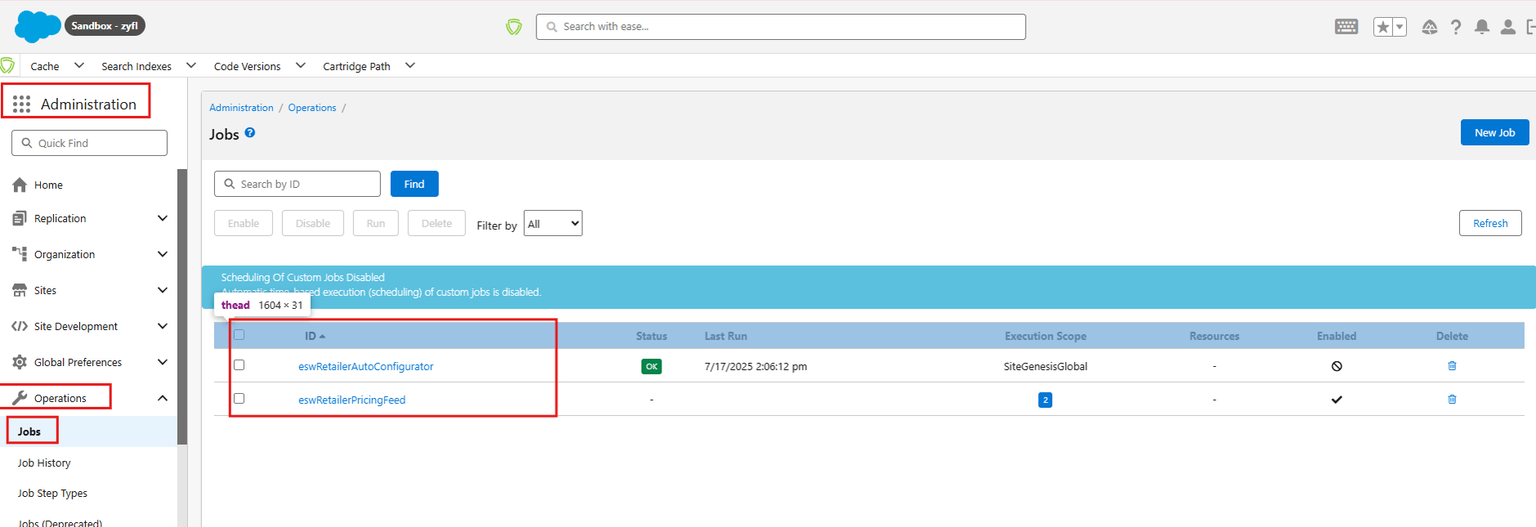Check the eswRetailerAutoConfigurator row checkbox

(239, 365)
